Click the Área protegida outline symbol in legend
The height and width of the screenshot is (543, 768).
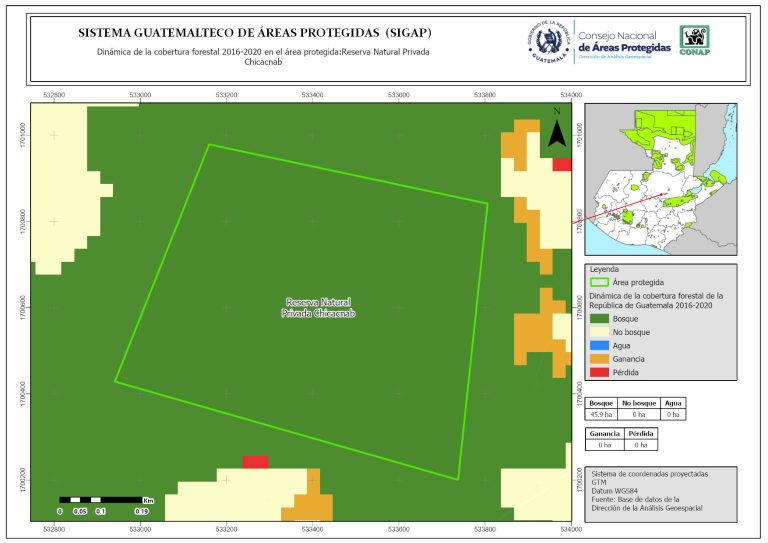click(x=598, y=283)
